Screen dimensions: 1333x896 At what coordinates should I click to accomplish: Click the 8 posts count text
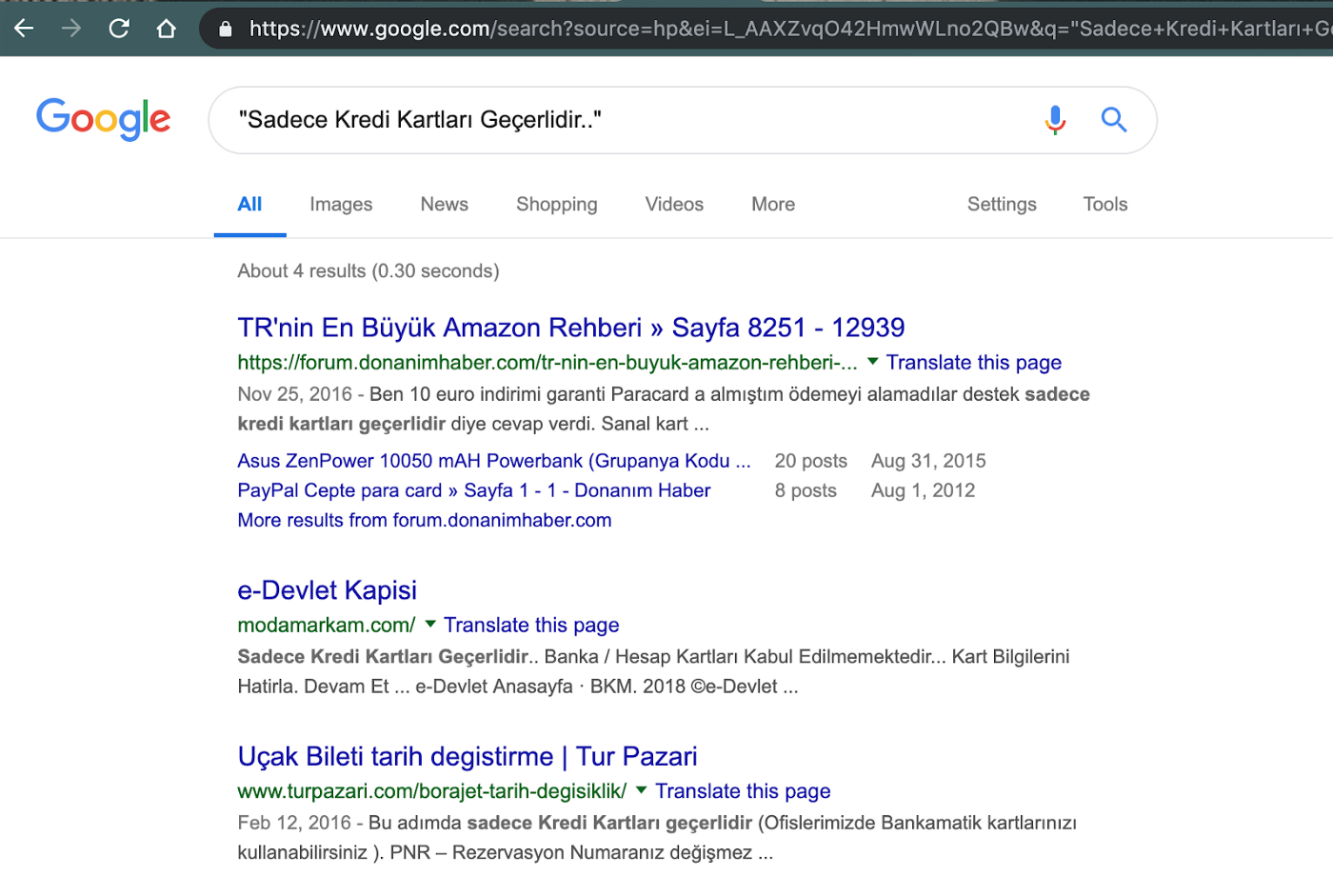coord(806,490)
